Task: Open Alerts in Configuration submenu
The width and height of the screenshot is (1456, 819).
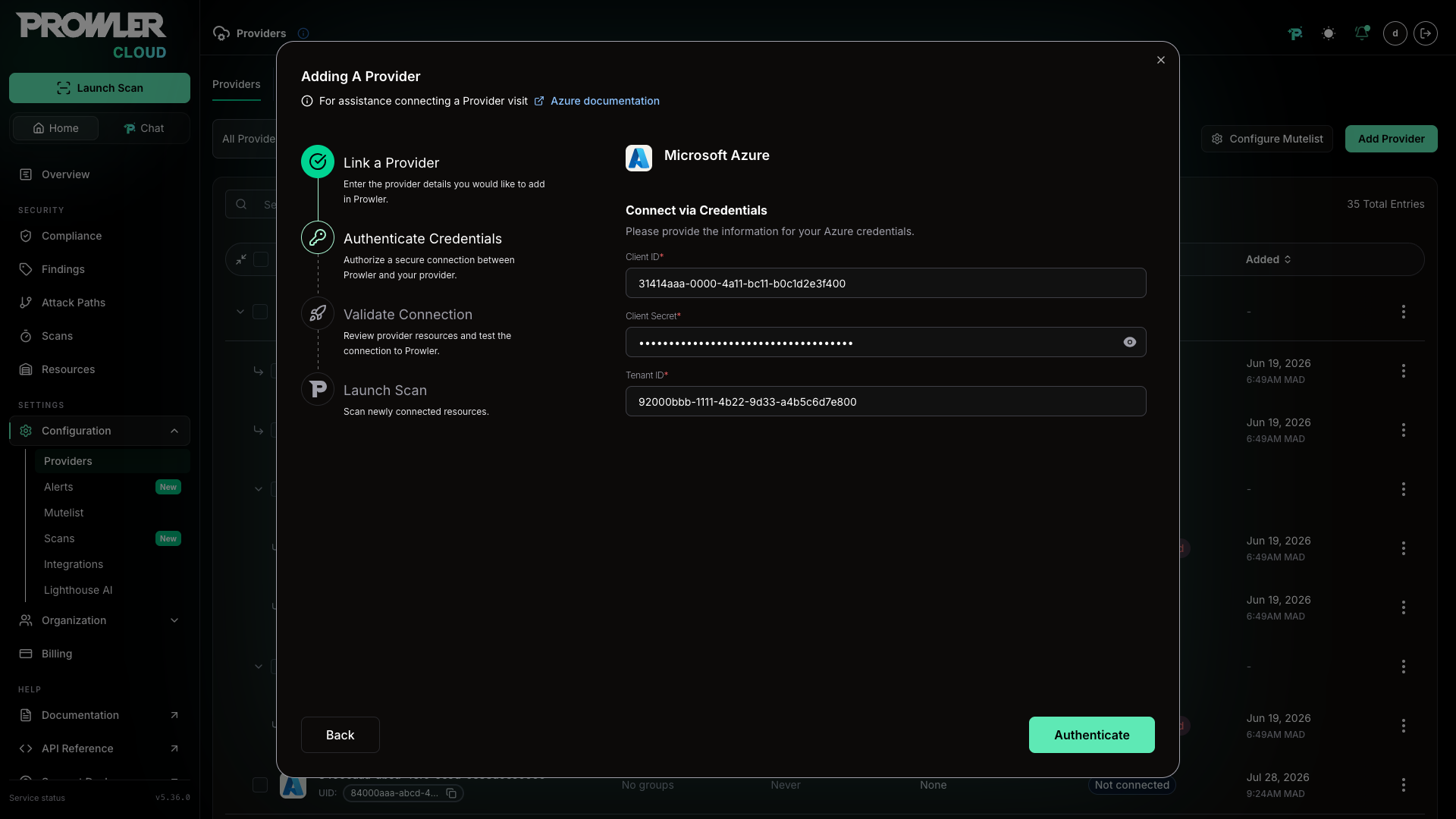Action: pos(112,487)
